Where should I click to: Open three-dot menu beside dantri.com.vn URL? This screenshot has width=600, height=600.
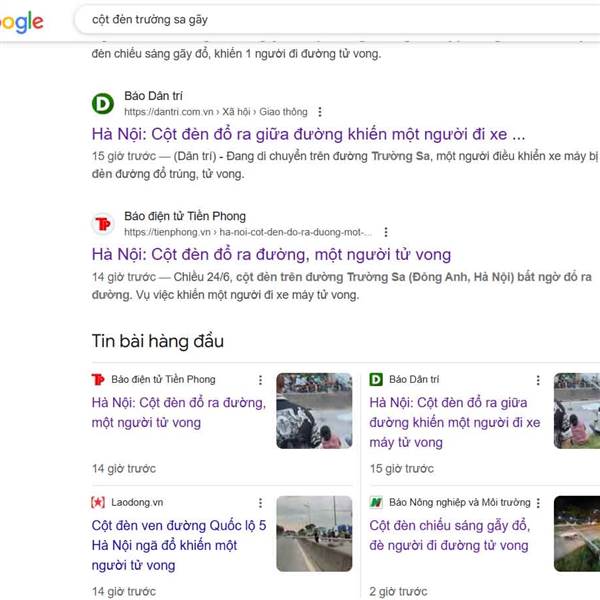(x=320, y=112)
